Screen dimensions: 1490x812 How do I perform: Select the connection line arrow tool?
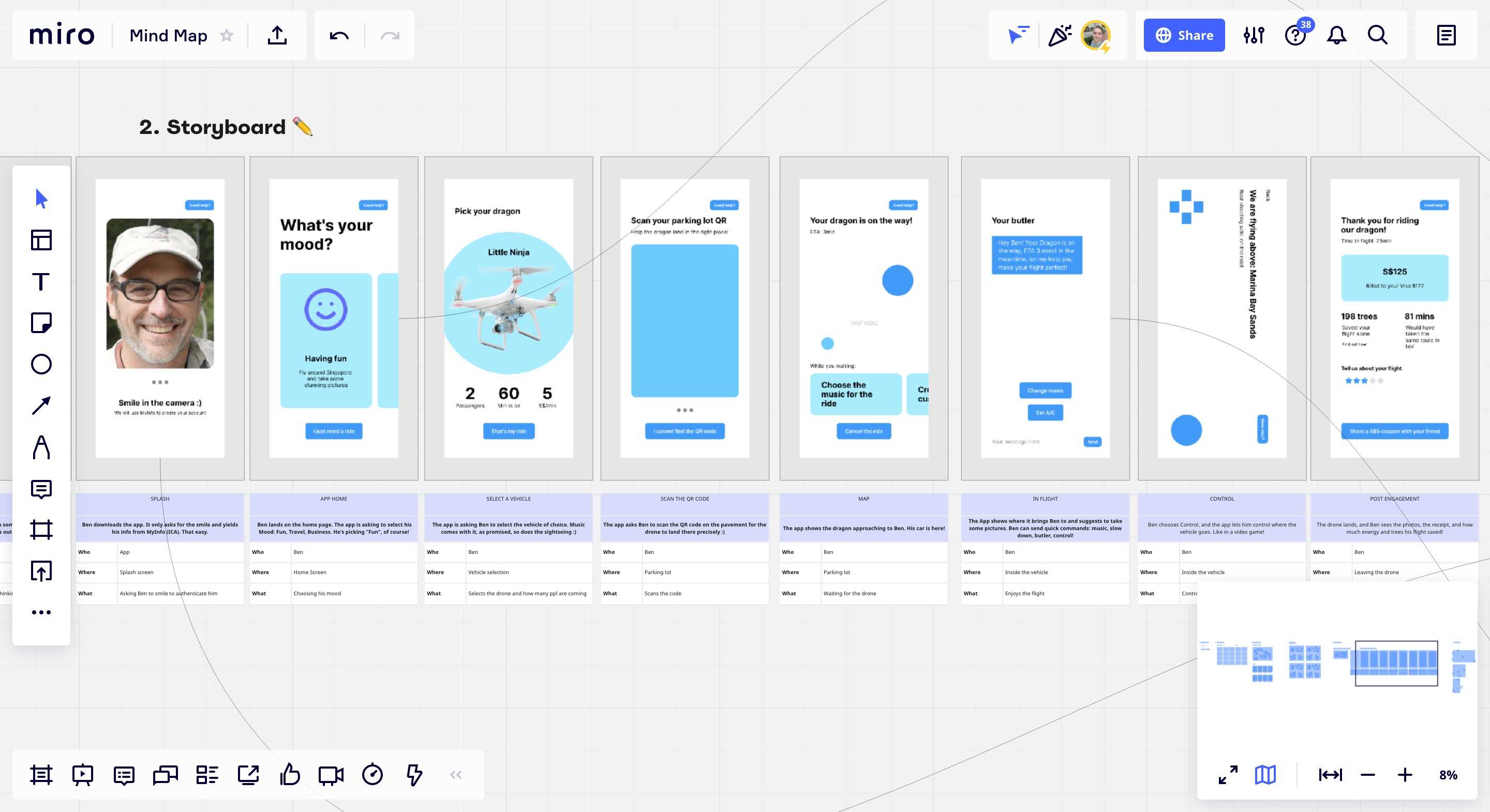point(41,405)
